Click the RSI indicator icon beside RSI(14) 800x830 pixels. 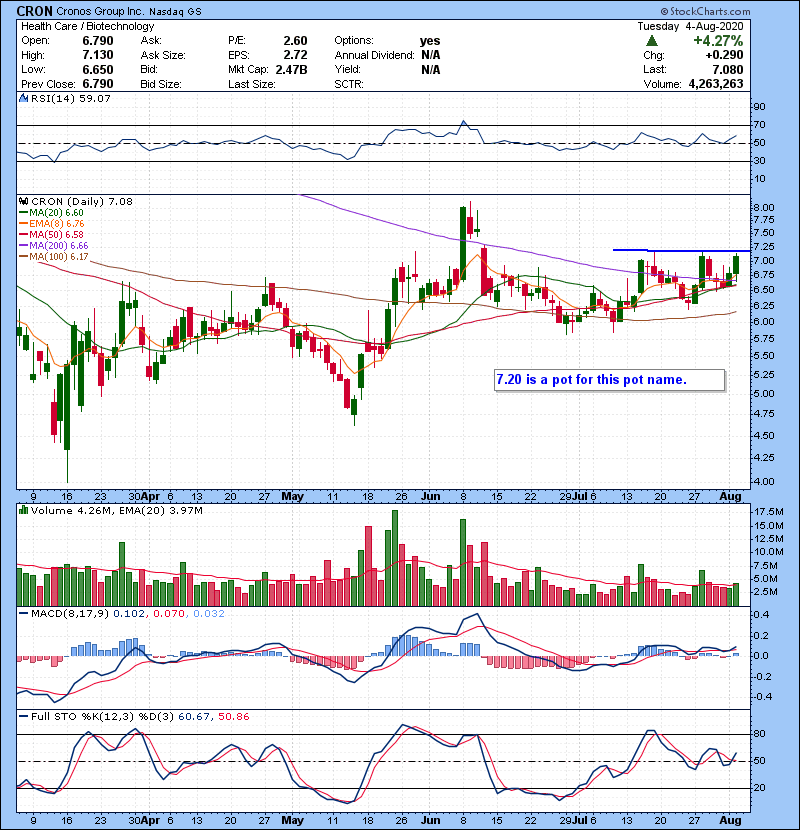[x=24, y=98]
